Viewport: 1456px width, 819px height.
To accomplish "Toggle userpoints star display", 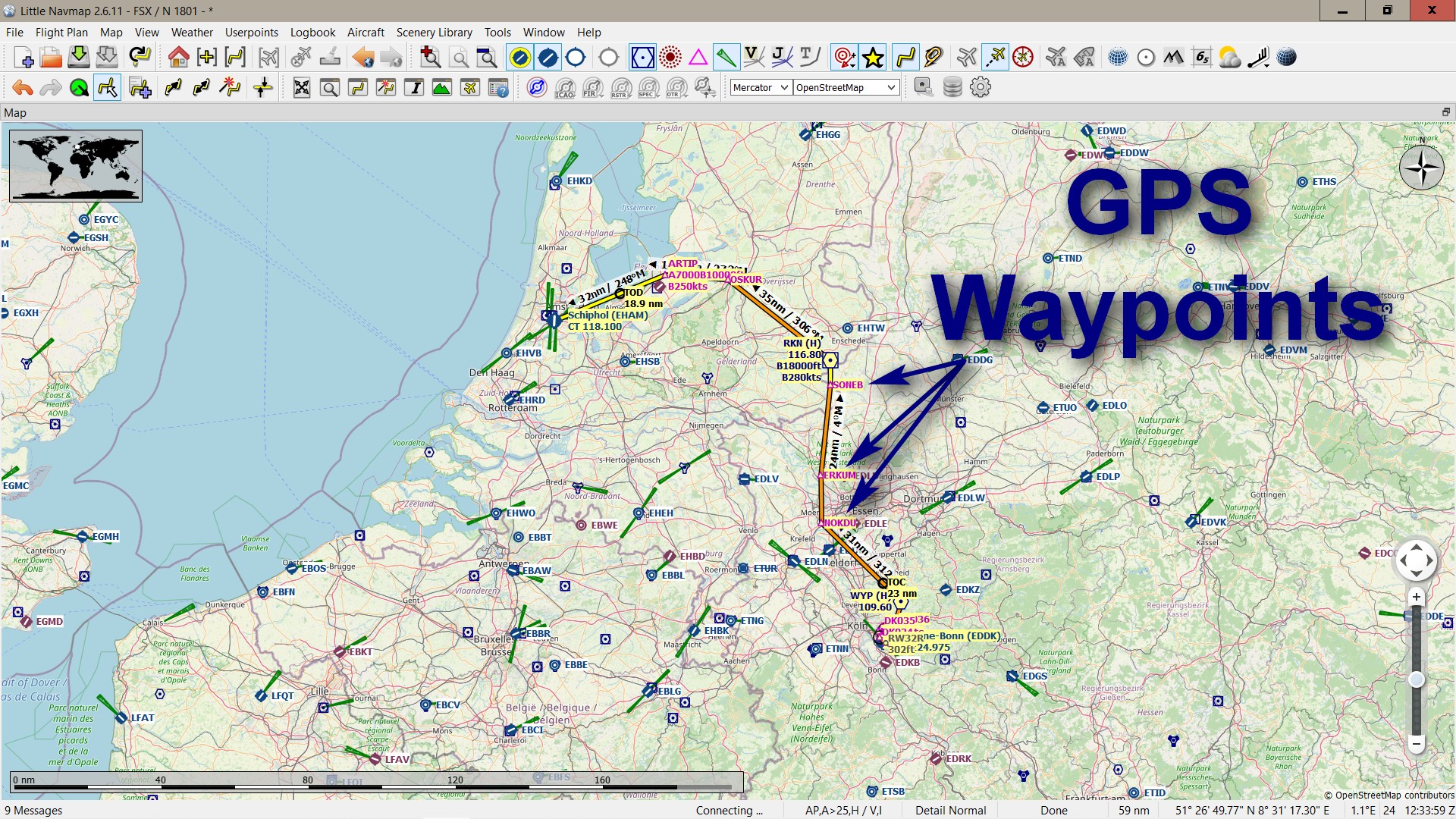I will (873, 58).
